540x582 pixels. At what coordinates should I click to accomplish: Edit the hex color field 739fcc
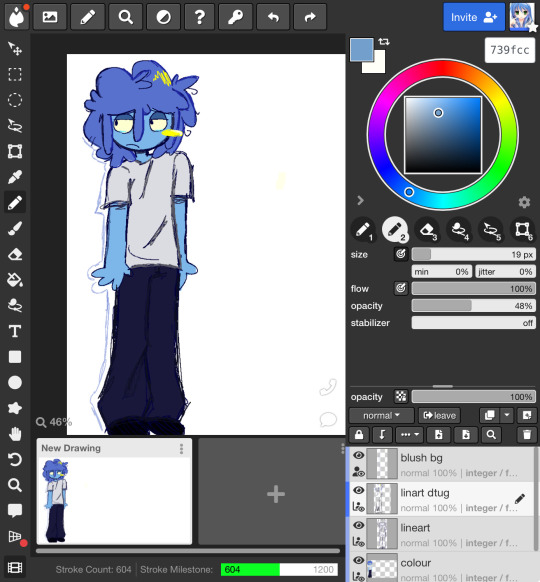click(x=510, y=50)
